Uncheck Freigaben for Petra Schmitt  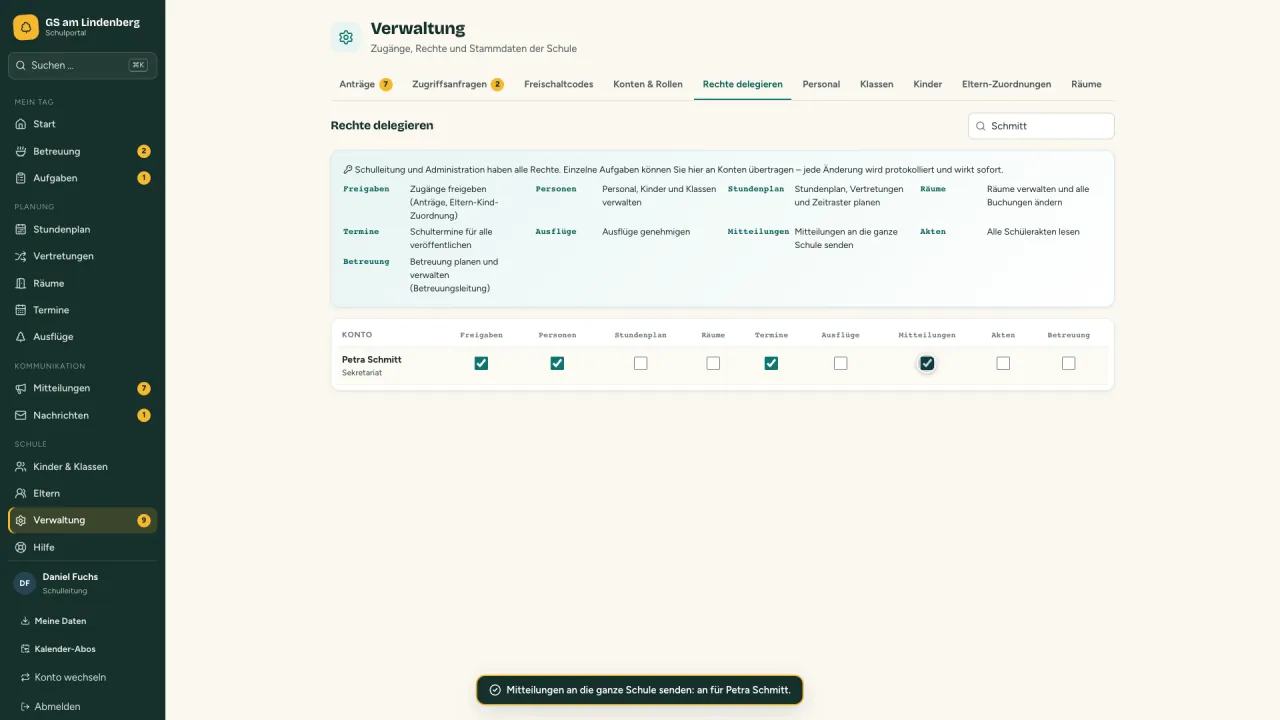tap(481, 363)
